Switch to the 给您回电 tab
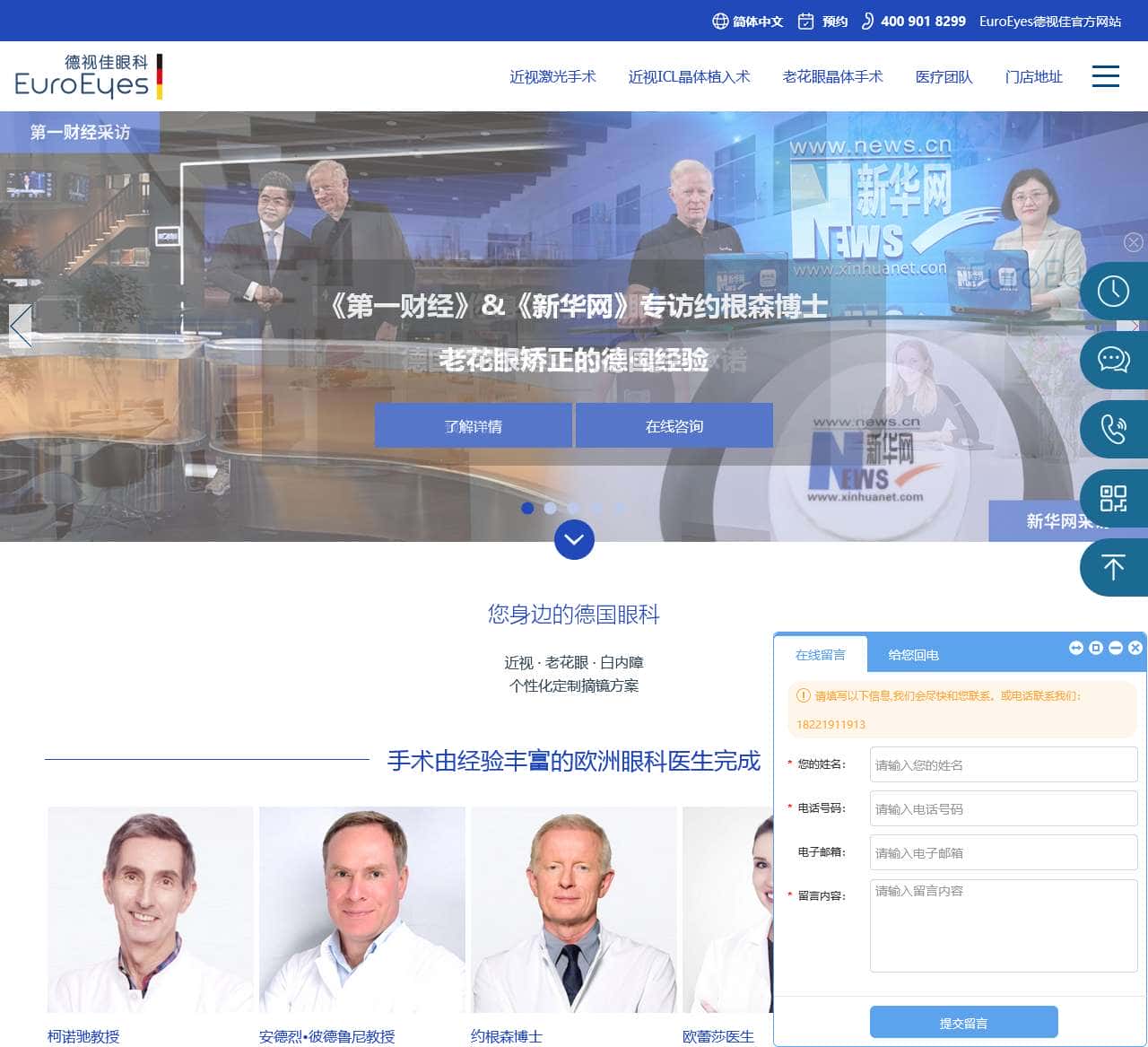This screenshot has height=1047, width=1148. coord(913,655)
